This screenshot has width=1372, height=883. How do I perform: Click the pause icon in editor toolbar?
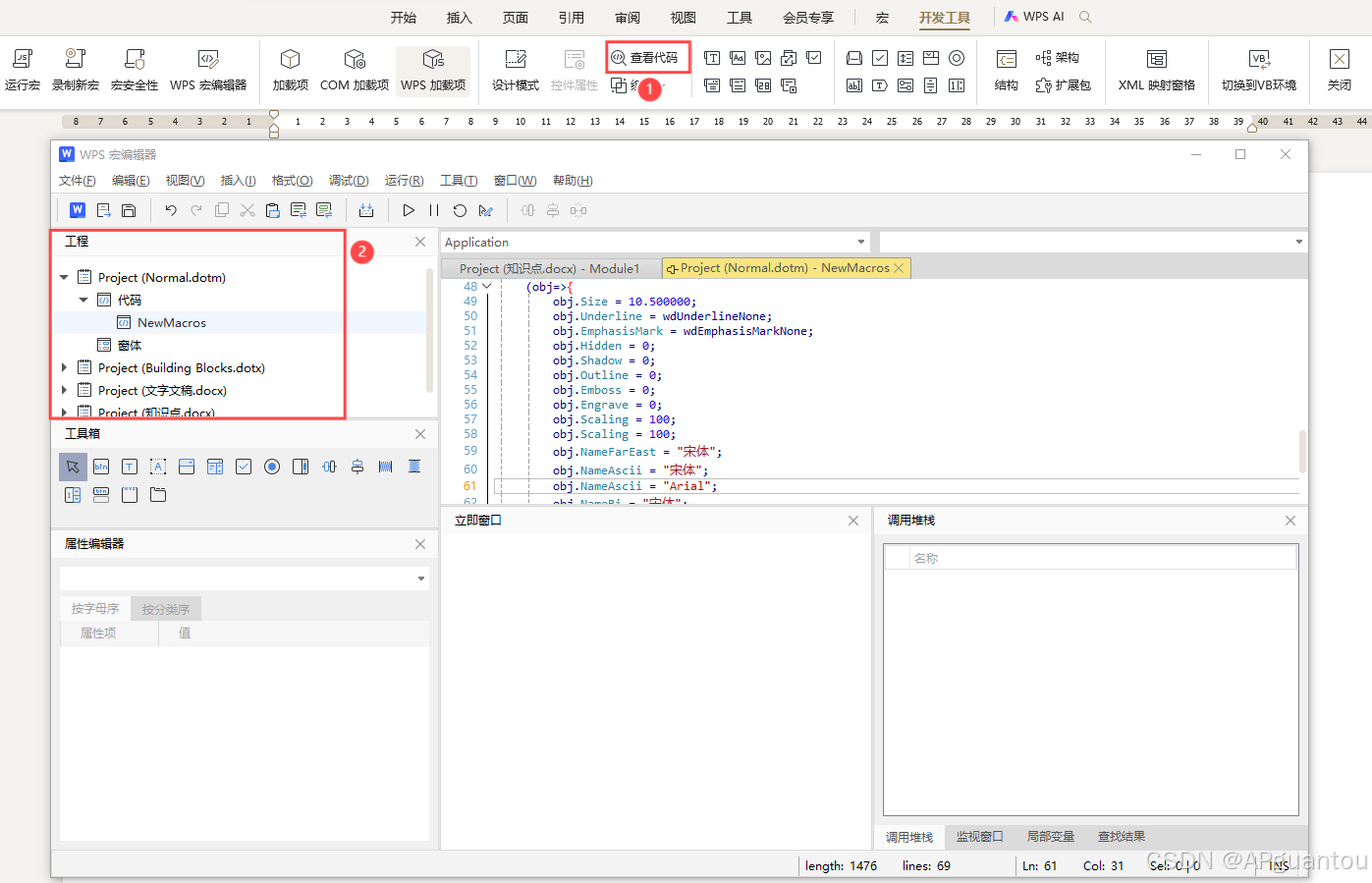[x=434, y=210]
